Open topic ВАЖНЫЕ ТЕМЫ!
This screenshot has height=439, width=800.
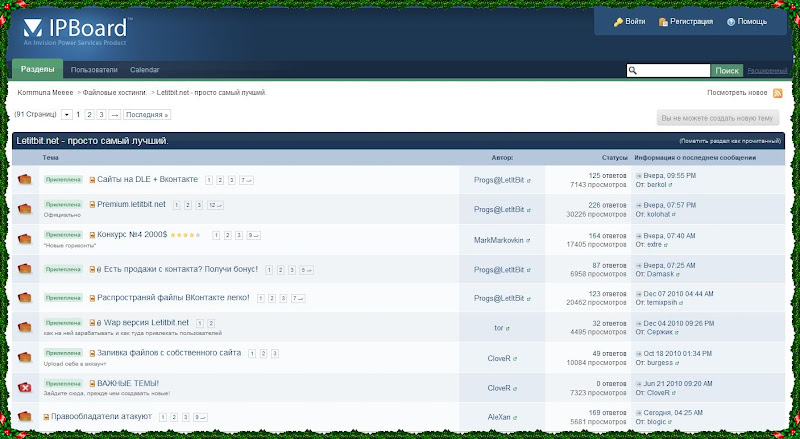(x=128, y=383)
